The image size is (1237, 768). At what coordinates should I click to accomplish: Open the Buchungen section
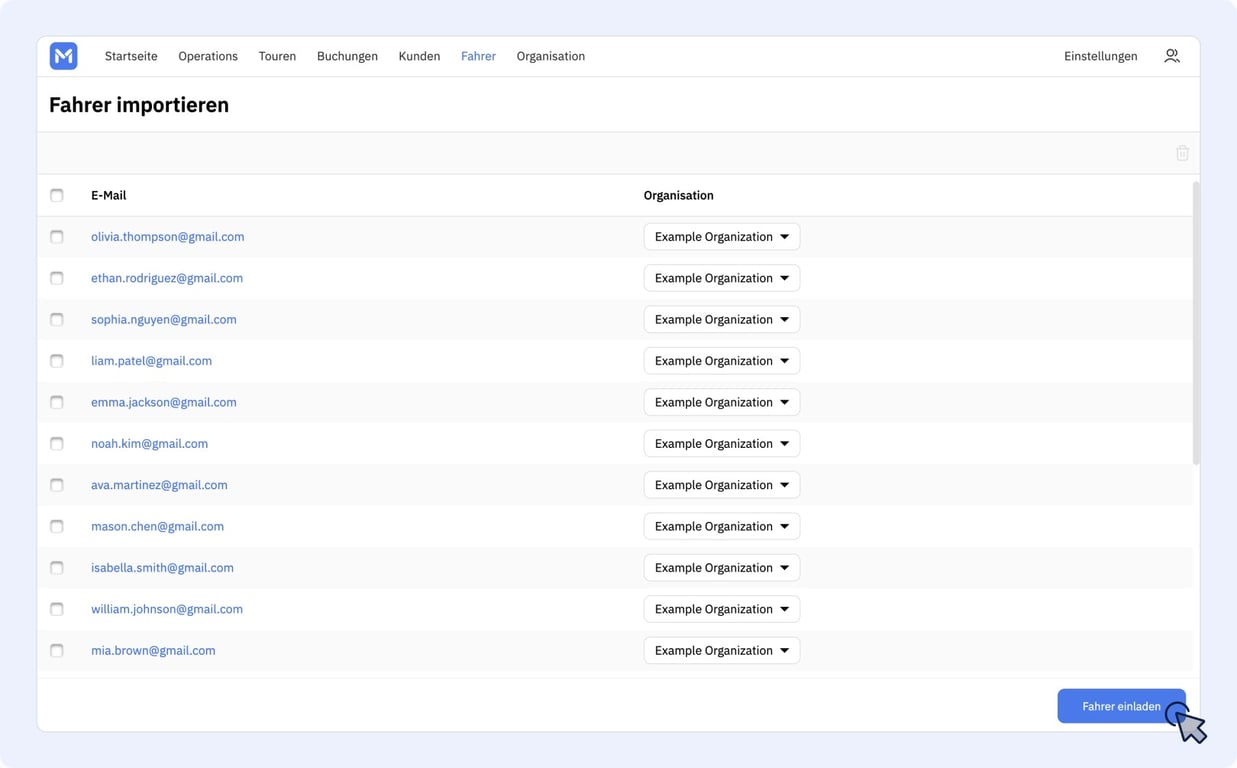(x=347, y=56)
